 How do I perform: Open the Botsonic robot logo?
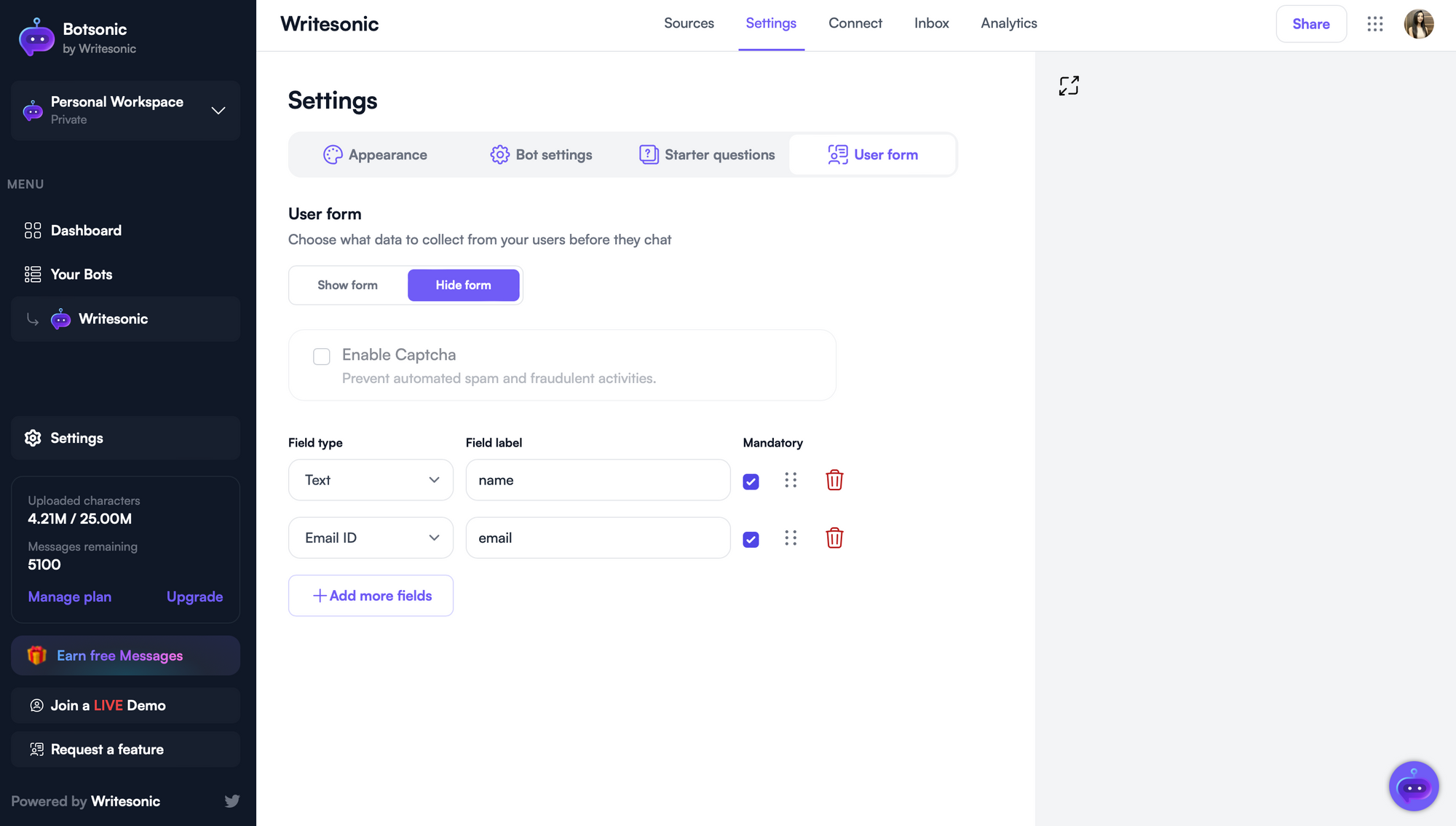click(36, 37)
